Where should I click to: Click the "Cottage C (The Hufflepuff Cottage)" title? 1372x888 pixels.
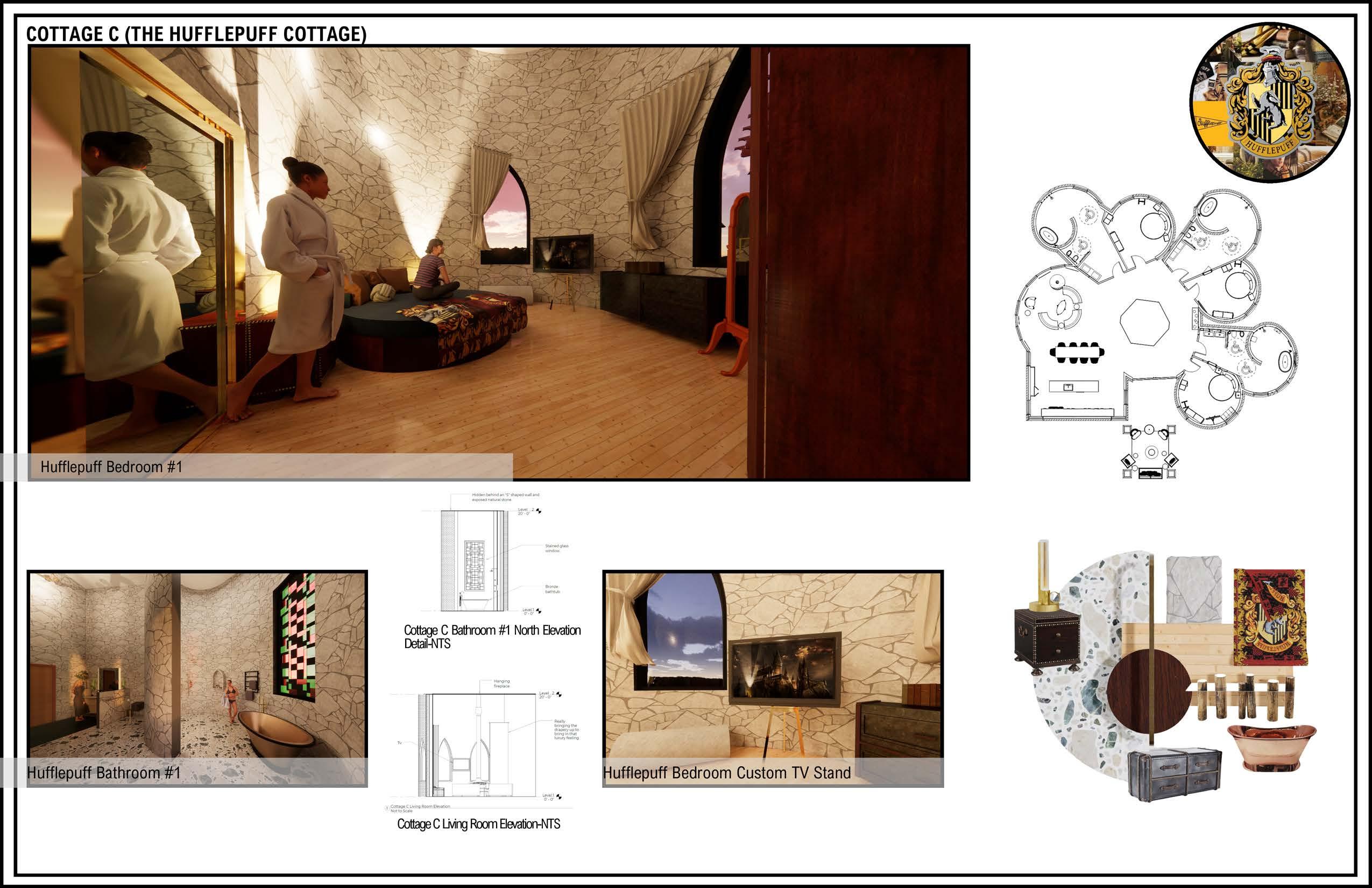[x=196, y=34]
